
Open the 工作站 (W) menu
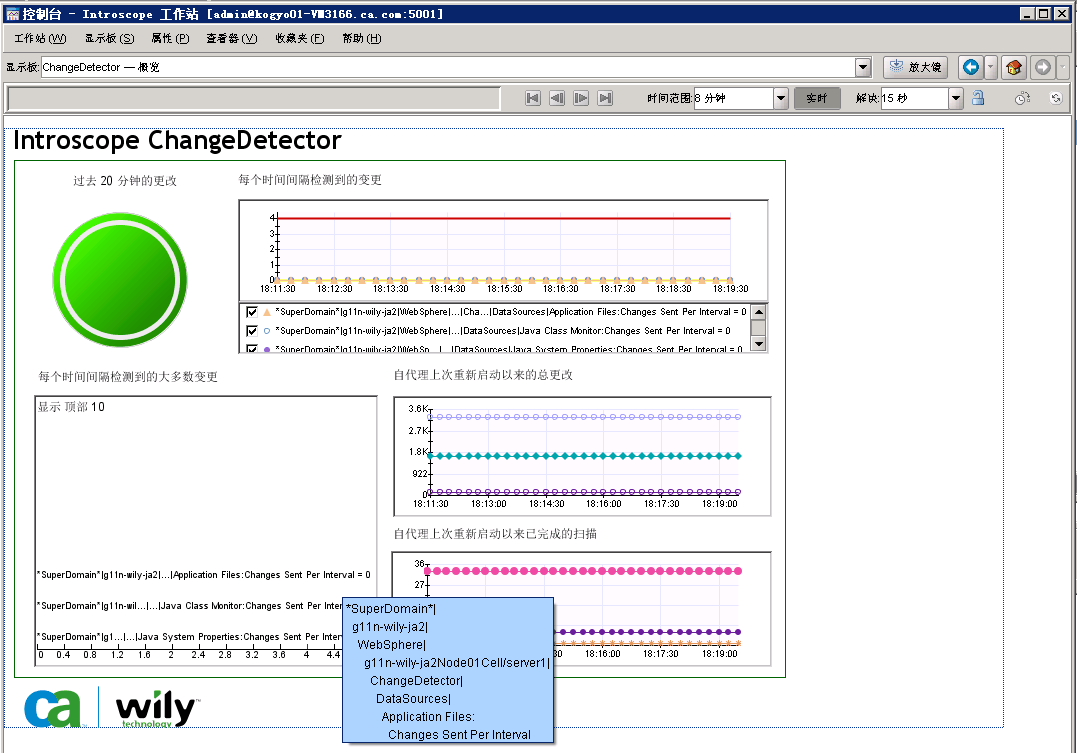click(41, 38)
